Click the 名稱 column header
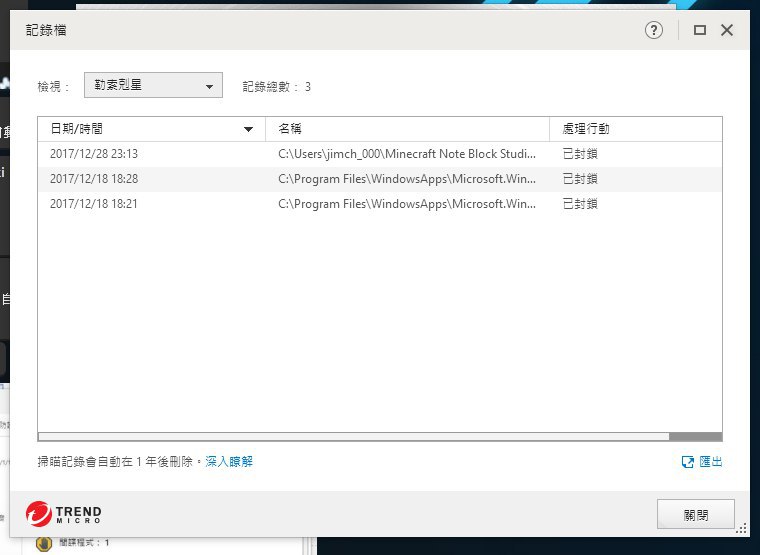760x555 pixels. coord(407,129)
